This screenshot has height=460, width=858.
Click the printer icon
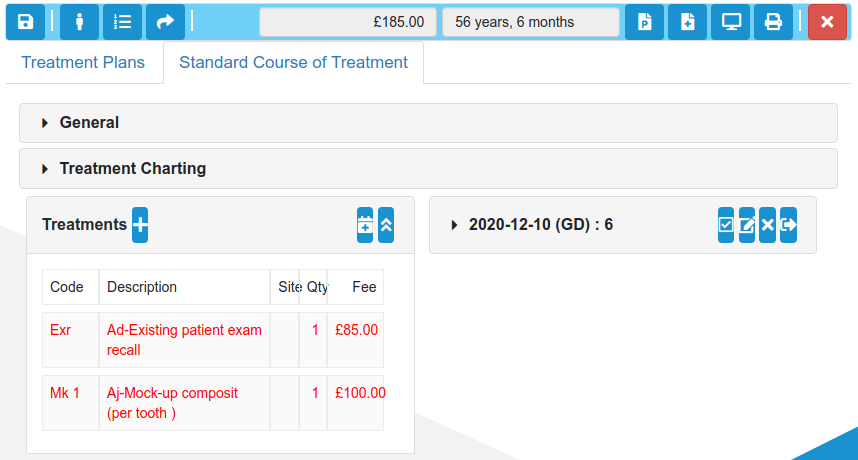pyautogui.click(x=773, y=22)
